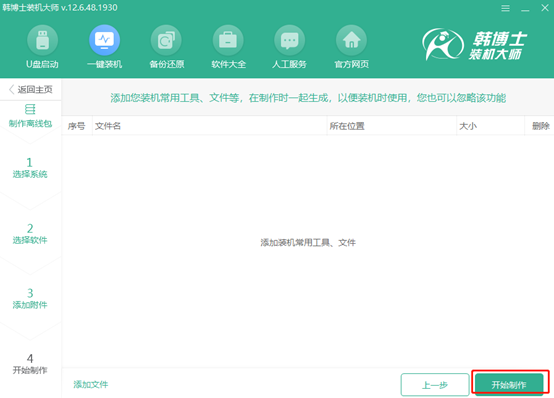Select step 2 选择软件
Viewport: 554px width, 398px height.
coord(30,234)
